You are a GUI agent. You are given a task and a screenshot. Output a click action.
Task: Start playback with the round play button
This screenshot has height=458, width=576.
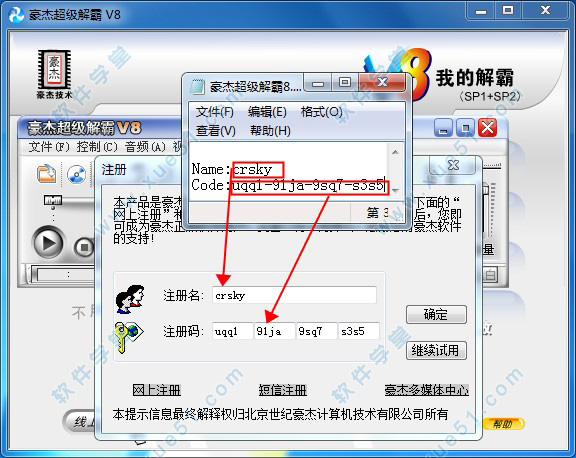click(48, 243)
